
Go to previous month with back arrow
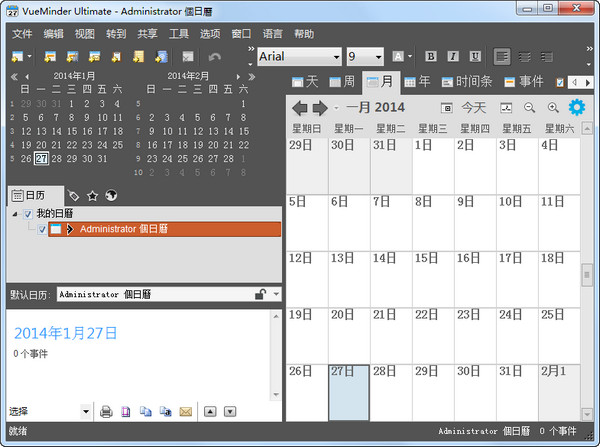[299, 107]
